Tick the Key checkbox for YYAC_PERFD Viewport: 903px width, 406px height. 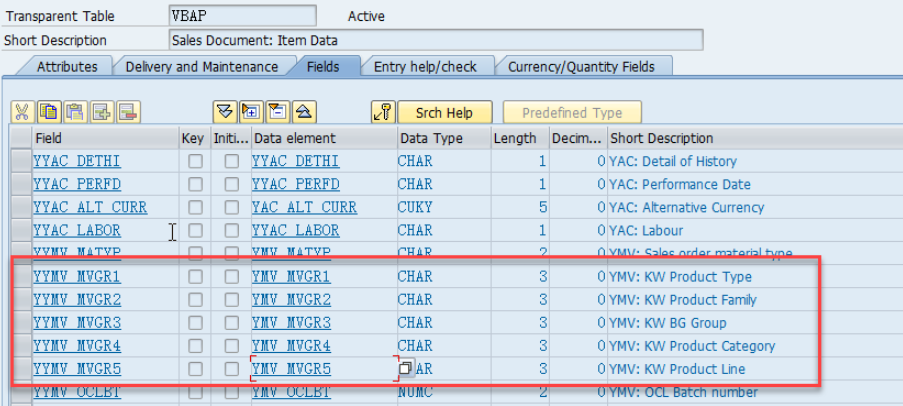[x=195, y=184]
